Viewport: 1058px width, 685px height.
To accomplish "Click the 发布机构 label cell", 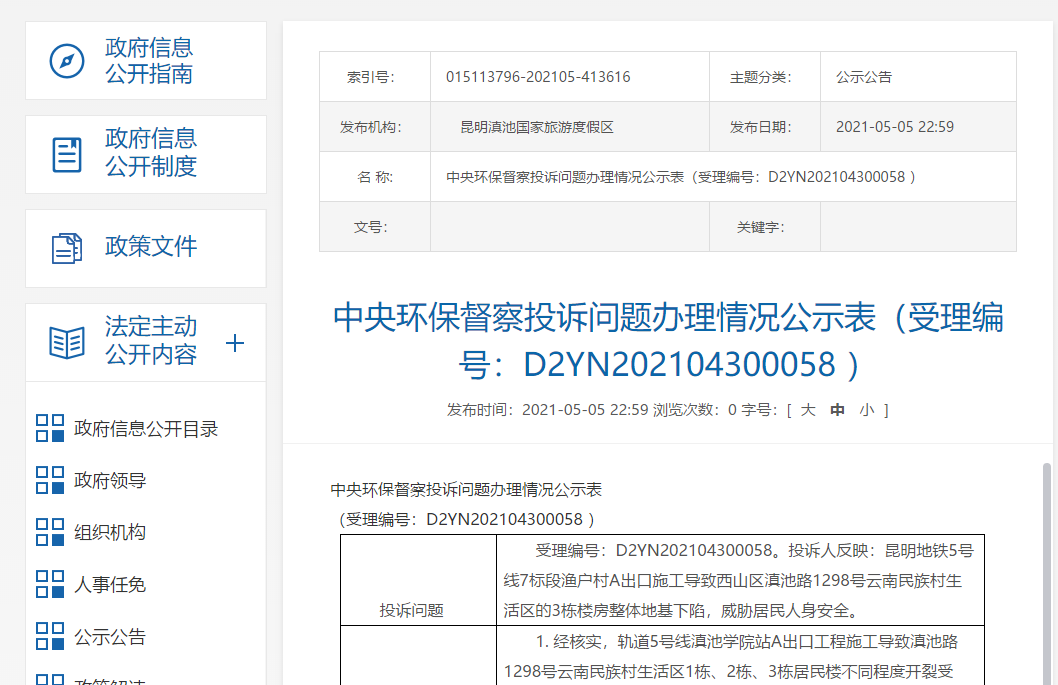I will click(x=375, y=127).
